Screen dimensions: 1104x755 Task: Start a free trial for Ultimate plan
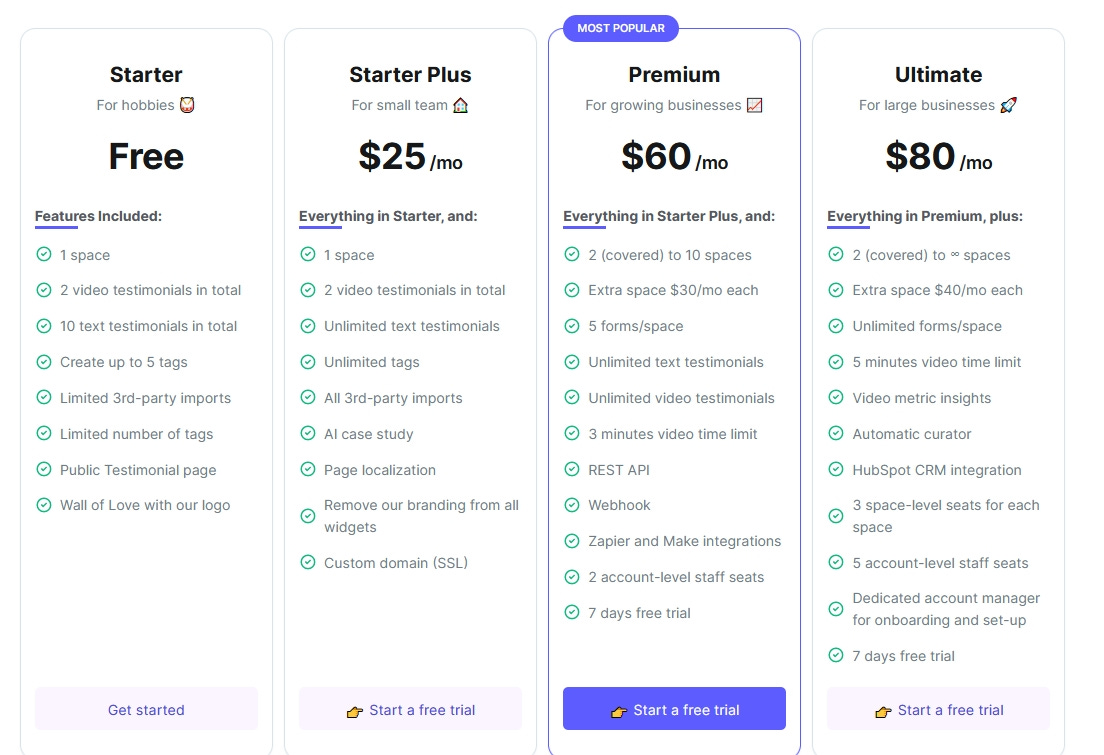(939, 709)
